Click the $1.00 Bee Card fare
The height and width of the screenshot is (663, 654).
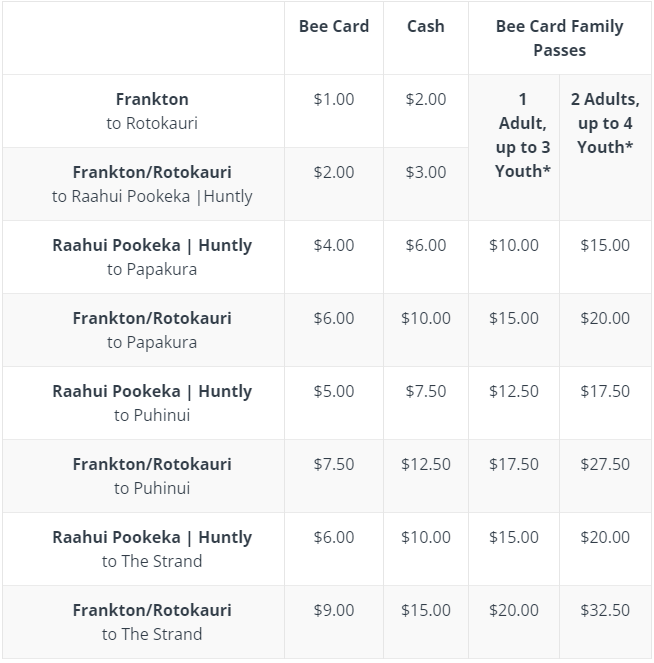point(333,99)
